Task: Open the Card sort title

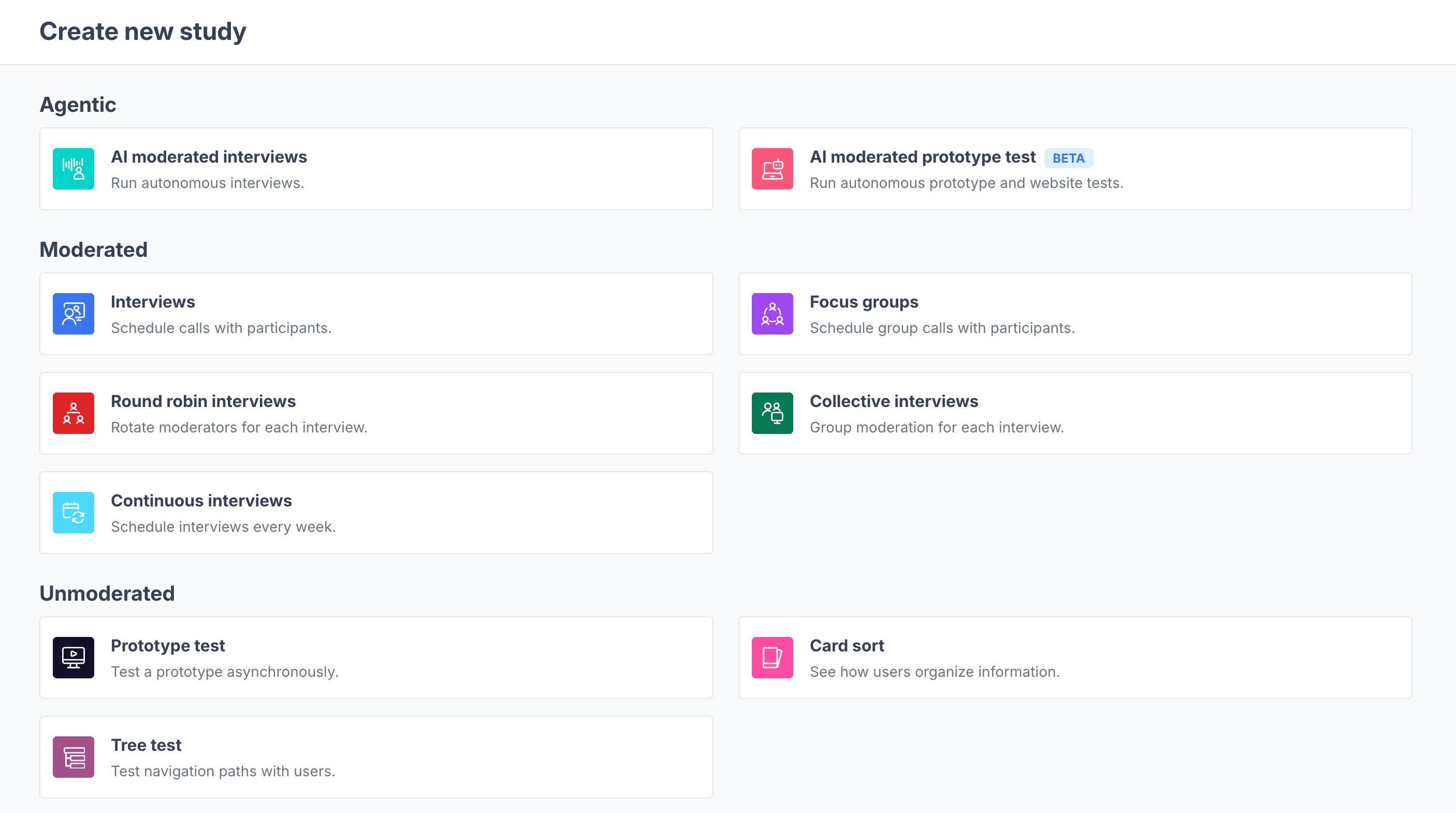Action: tap(847, 646)
